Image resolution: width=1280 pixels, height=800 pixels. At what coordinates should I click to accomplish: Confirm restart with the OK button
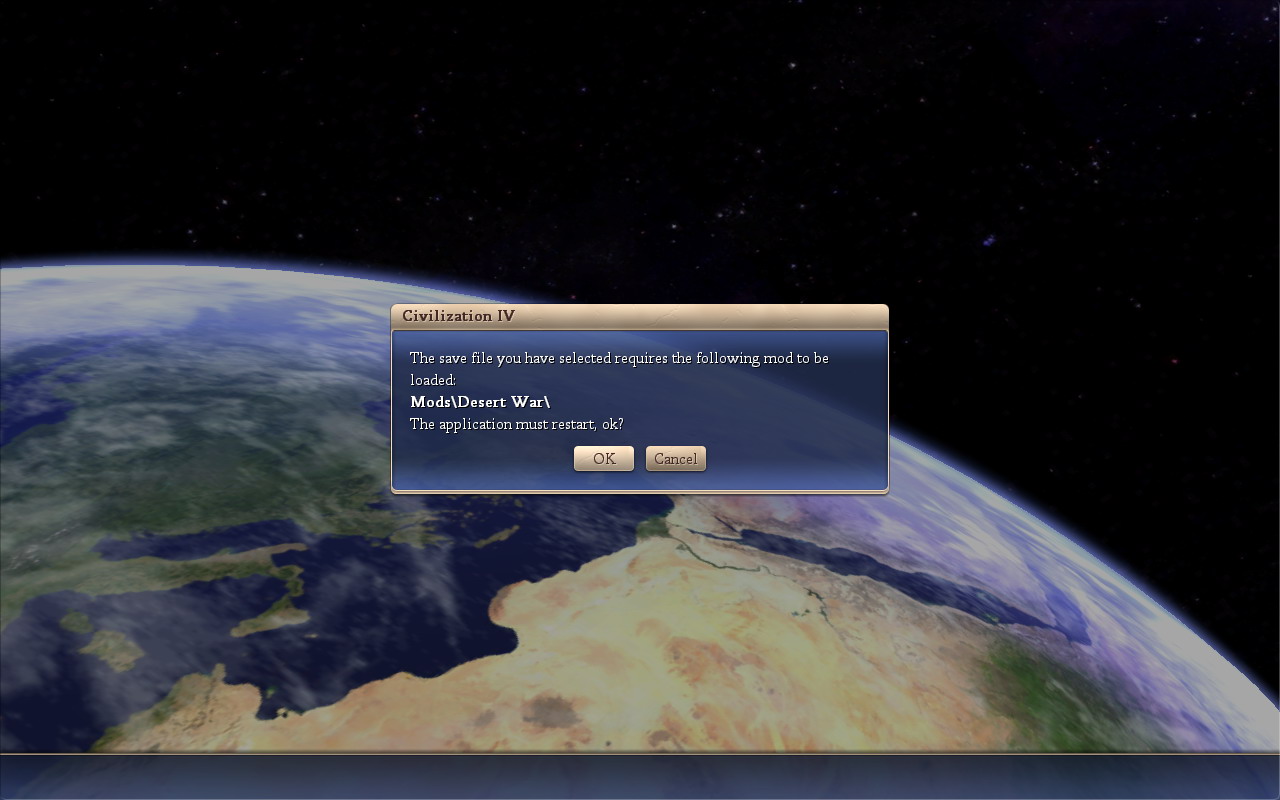pyautogui.click(x=604, y=458)
